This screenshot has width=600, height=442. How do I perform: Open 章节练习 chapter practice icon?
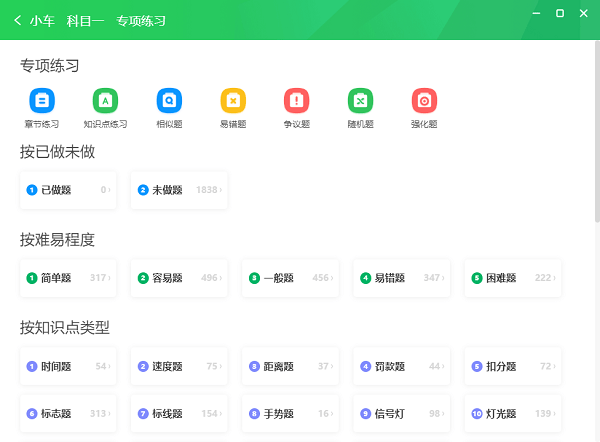[x=42, y=101]
